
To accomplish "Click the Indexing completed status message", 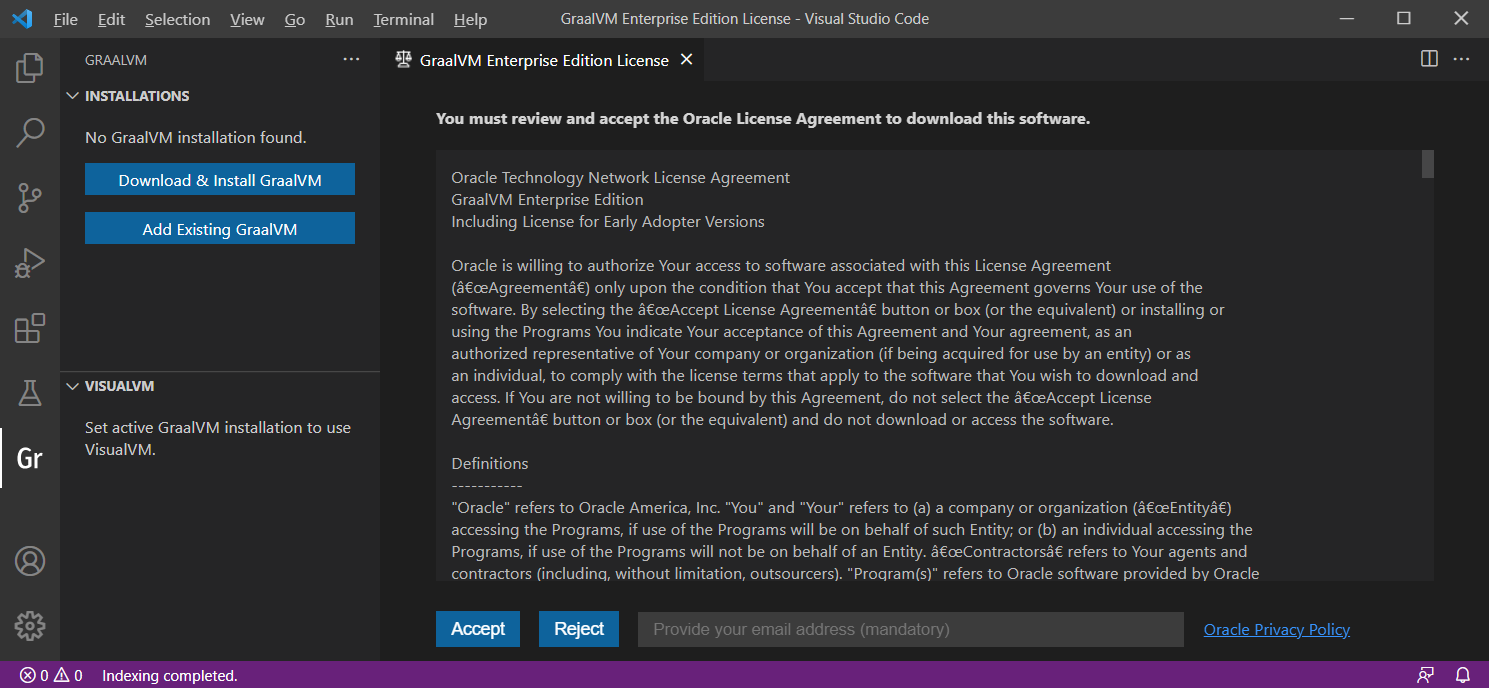I will (170, 676).
